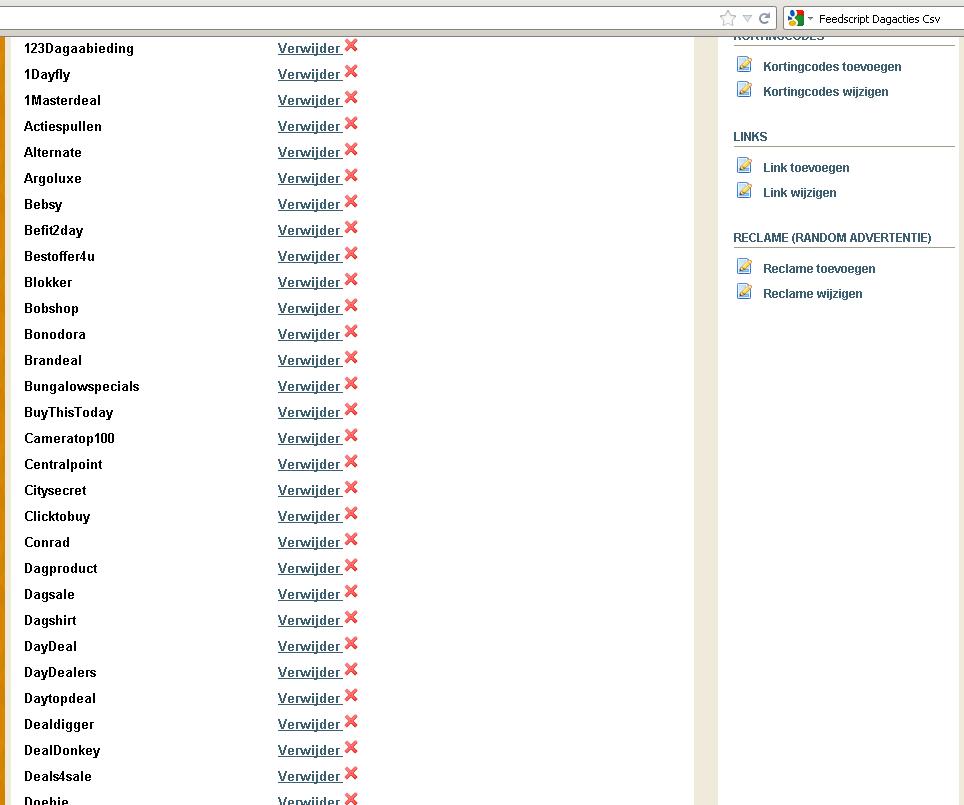Click the red X icon beside Bestoffer4u
Screen dimensions: 964x805
[351, 253]
